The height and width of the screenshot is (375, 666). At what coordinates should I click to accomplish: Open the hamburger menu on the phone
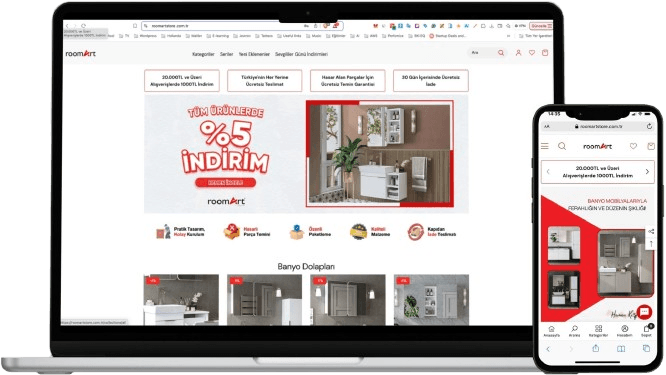click(545, 146)
